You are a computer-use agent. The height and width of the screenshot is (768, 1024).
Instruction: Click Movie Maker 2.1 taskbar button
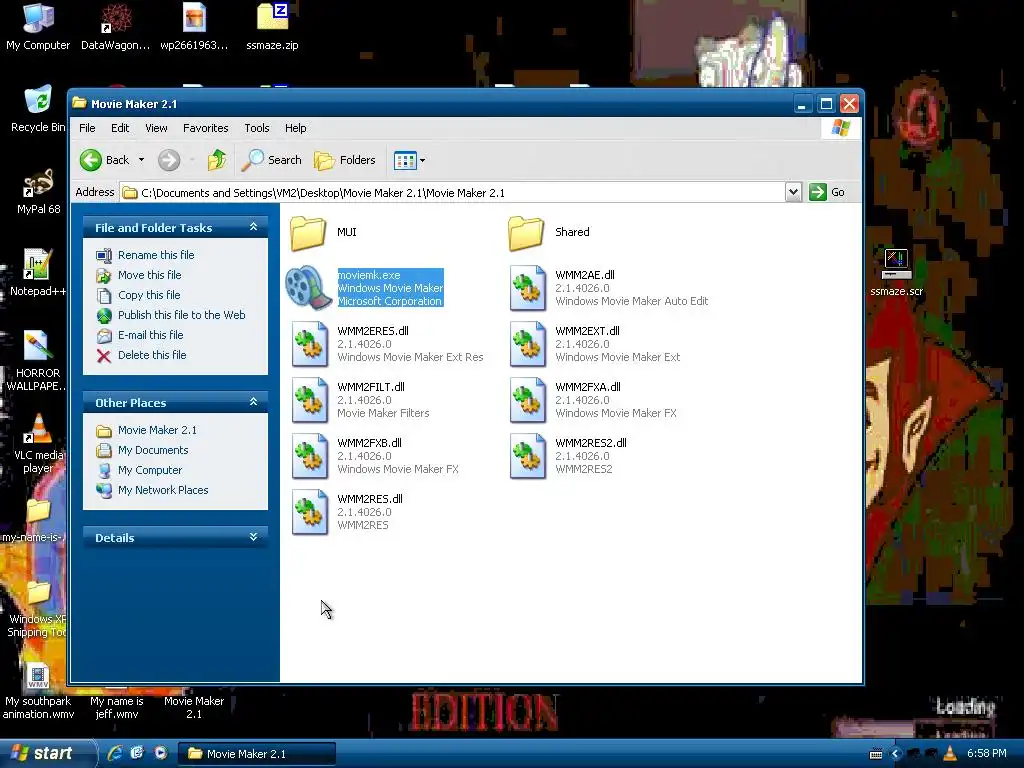click(257, 754)
